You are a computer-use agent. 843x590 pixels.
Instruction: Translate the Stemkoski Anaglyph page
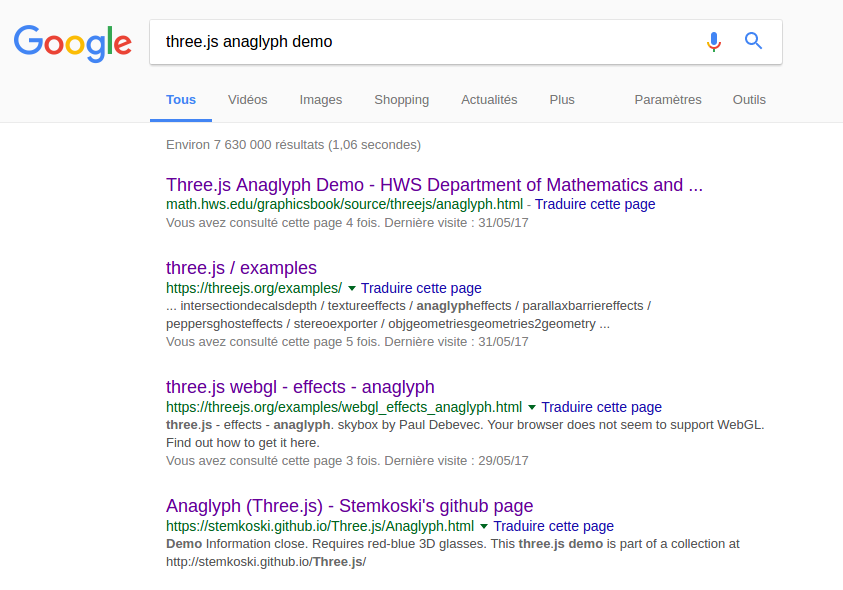point(553,526)
